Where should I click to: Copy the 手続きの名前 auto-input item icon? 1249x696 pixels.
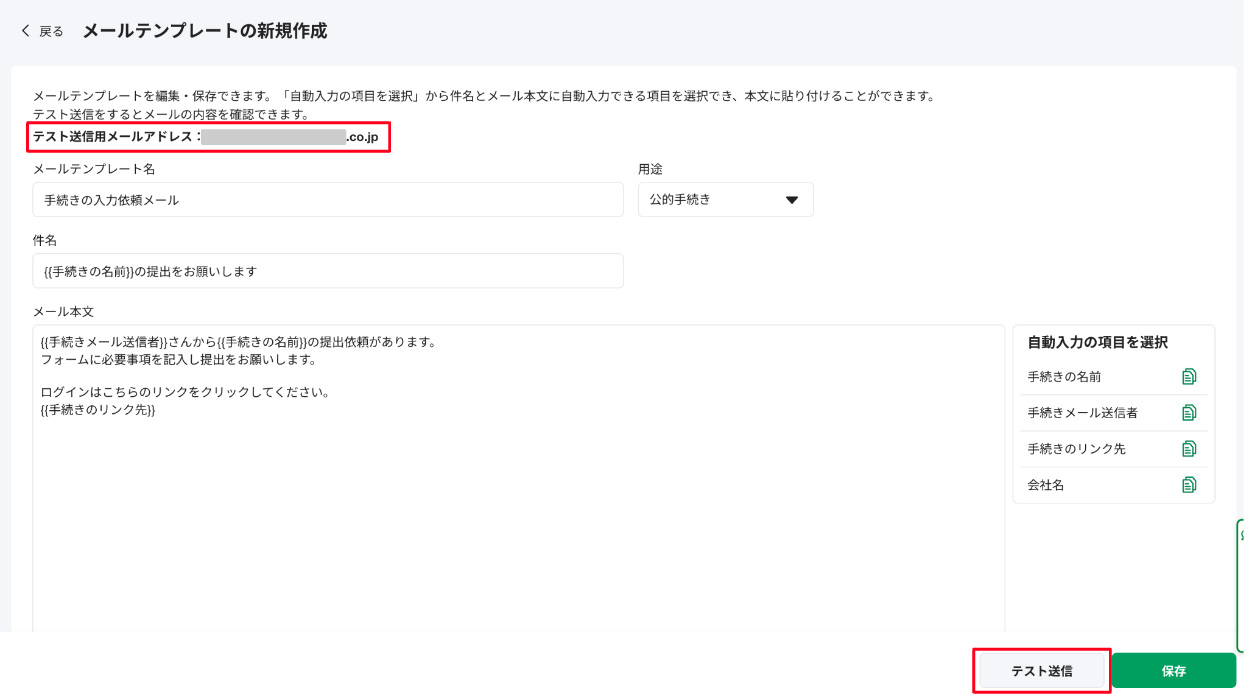point(1188,377)
